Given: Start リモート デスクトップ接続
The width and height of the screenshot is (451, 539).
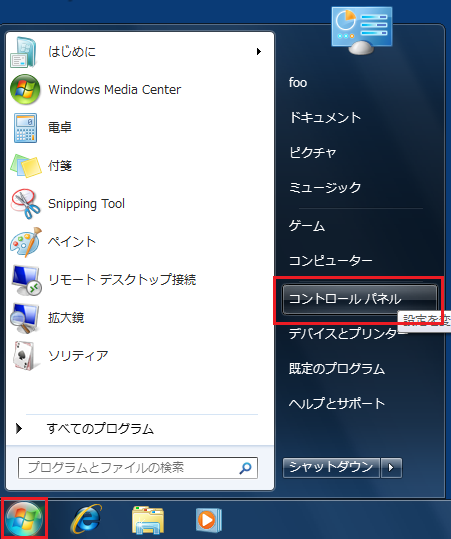Looking at the screenshot, I should click(140, 279).
